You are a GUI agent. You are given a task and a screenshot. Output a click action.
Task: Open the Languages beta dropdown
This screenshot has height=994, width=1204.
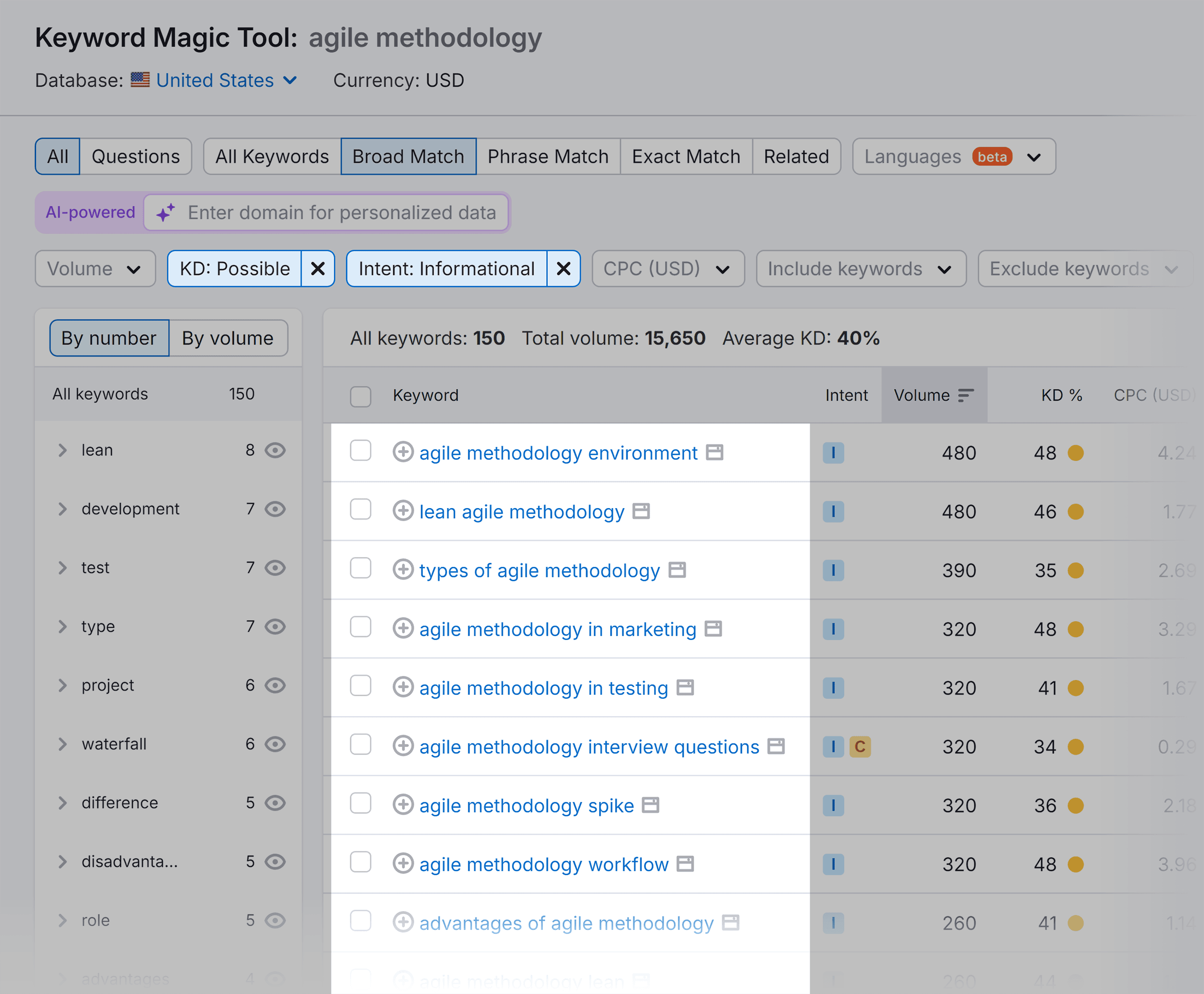pos(954,157)
